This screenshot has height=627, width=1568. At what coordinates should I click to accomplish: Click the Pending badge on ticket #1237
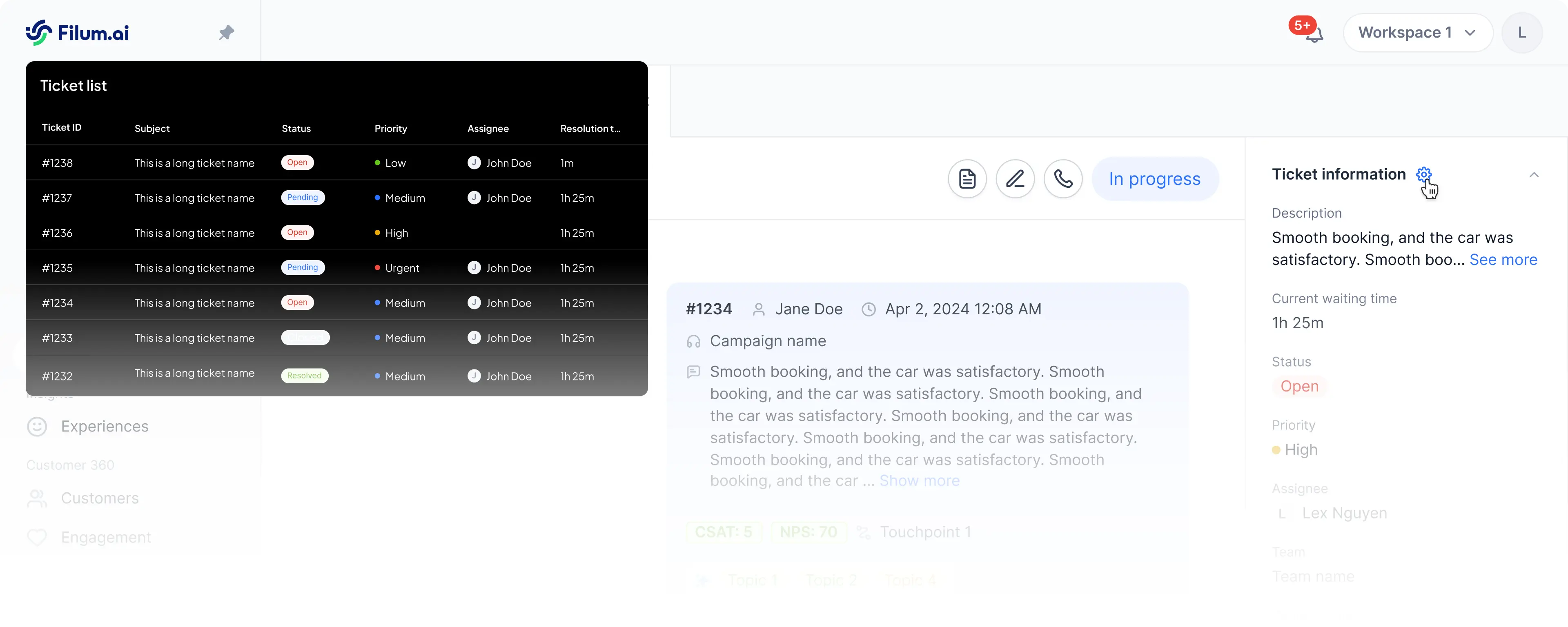(303, 198)
